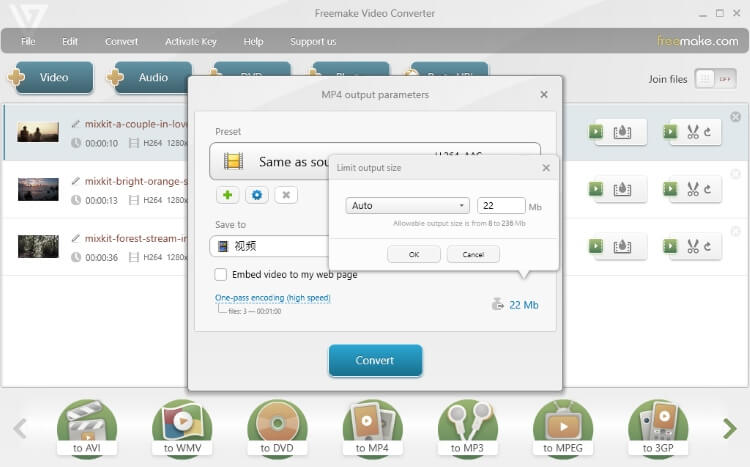The width and height of the screenshot is (750, 467).
Task: Open the Activate Key menu
Action: coord(191,42)
